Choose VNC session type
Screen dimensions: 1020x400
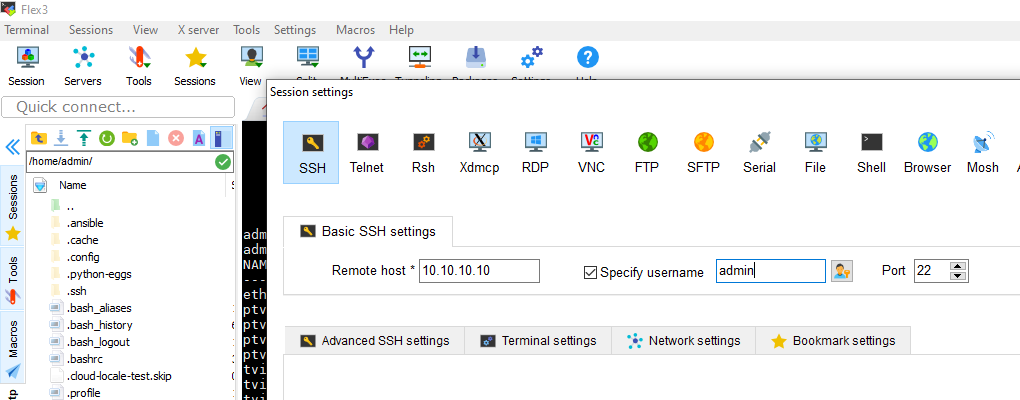[591, 152]
